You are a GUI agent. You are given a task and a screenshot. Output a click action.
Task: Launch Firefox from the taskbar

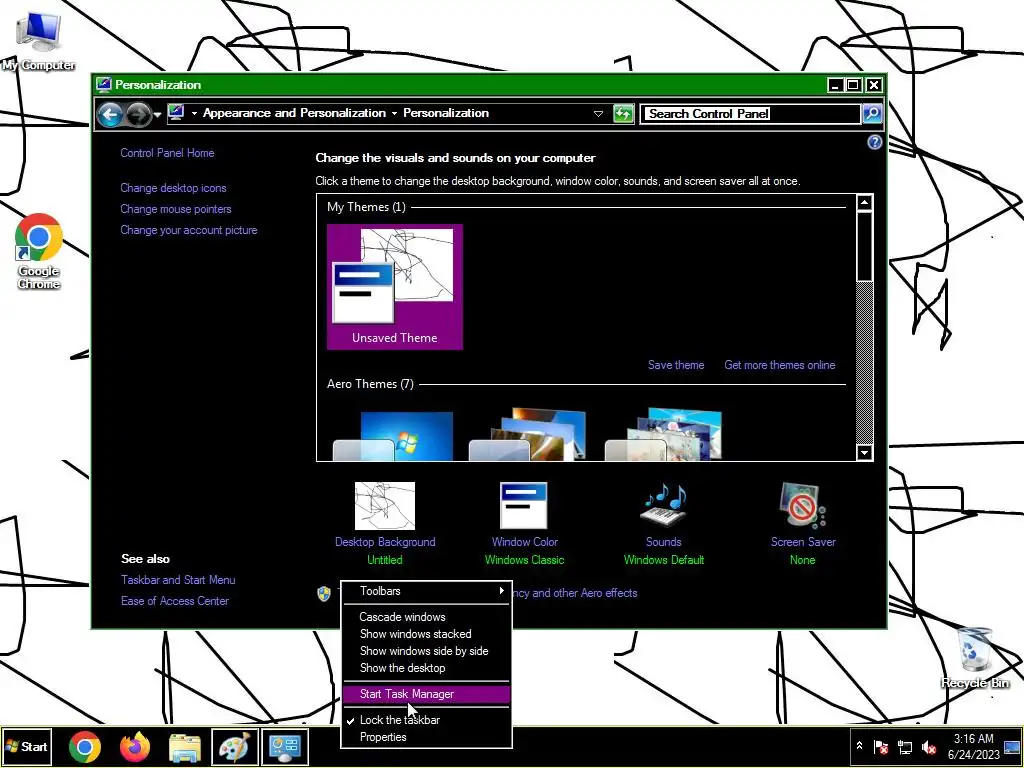(x=135, y=747)
